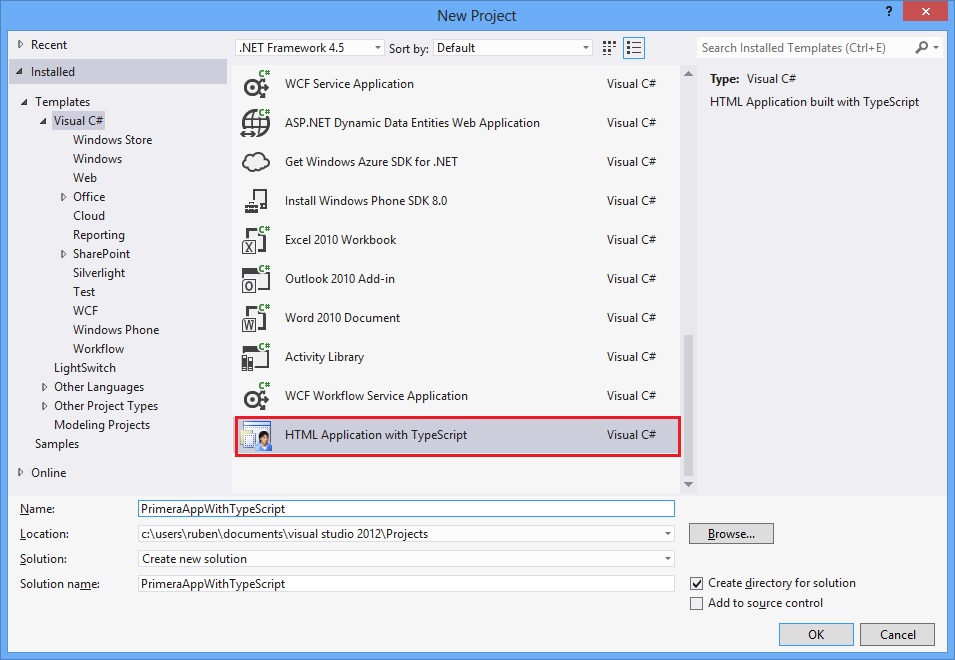
Task: Click the search magnifier icon
Action: (922, 47)
